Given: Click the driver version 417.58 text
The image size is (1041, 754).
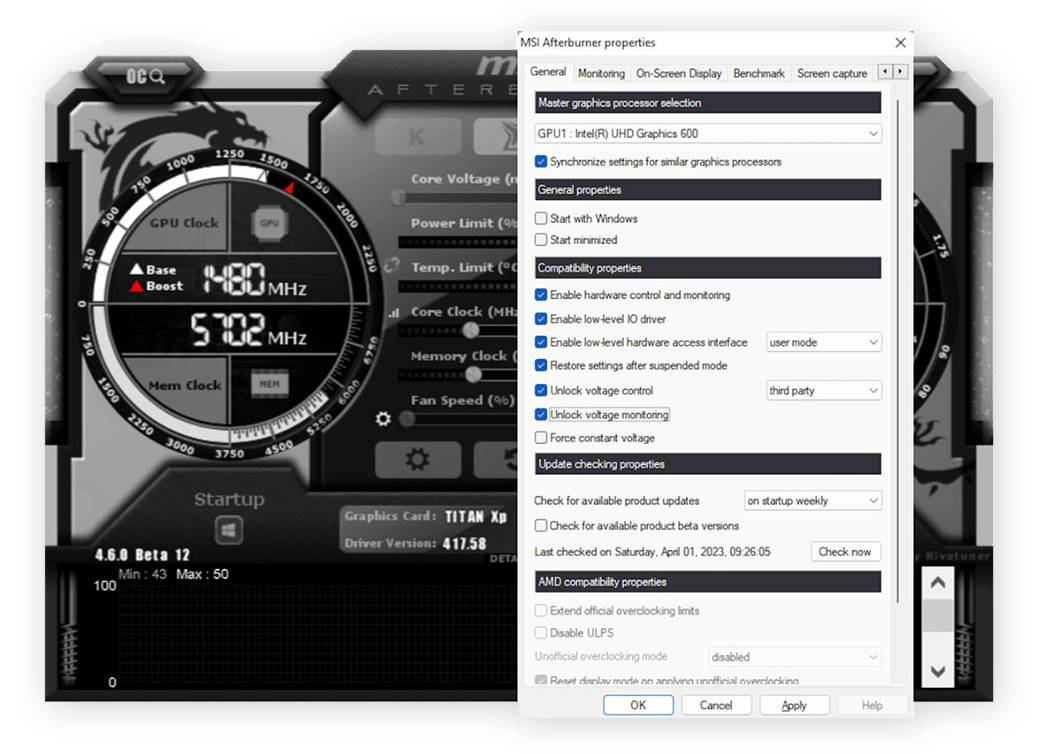Looking at the screenshot, I should (x=464, y=544).
